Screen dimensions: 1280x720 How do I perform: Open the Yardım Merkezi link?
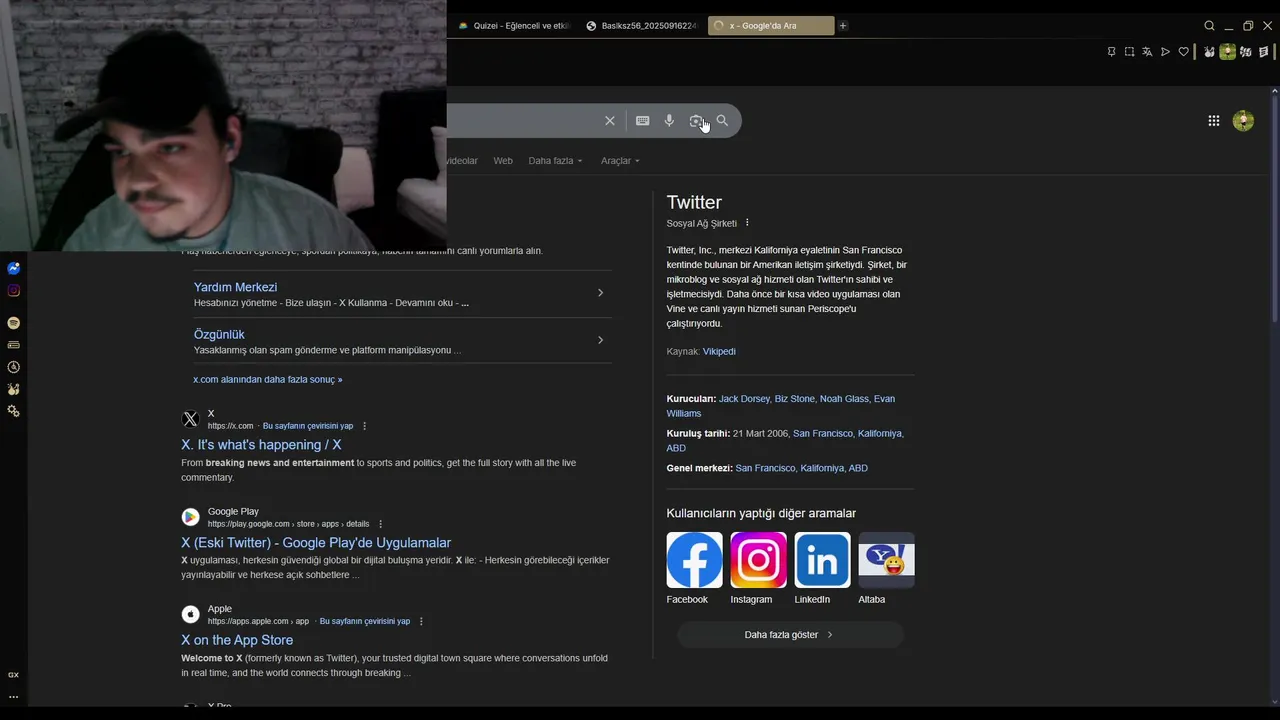click(x=235, y=287)
